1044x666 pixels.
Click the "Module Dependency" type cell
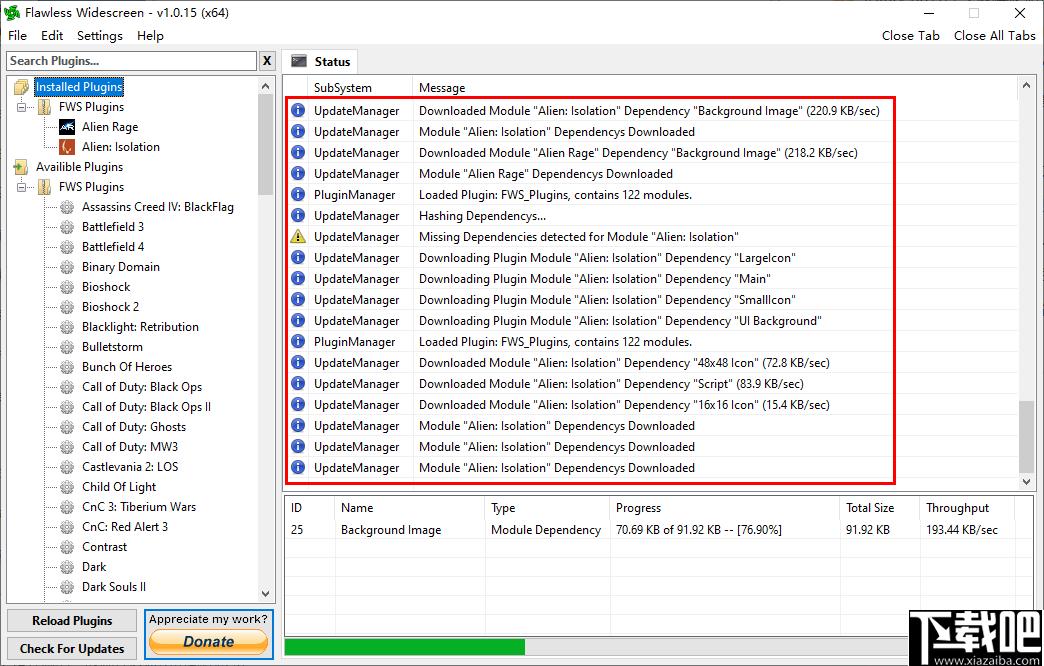pyautogui.click(x=546, y=529)
